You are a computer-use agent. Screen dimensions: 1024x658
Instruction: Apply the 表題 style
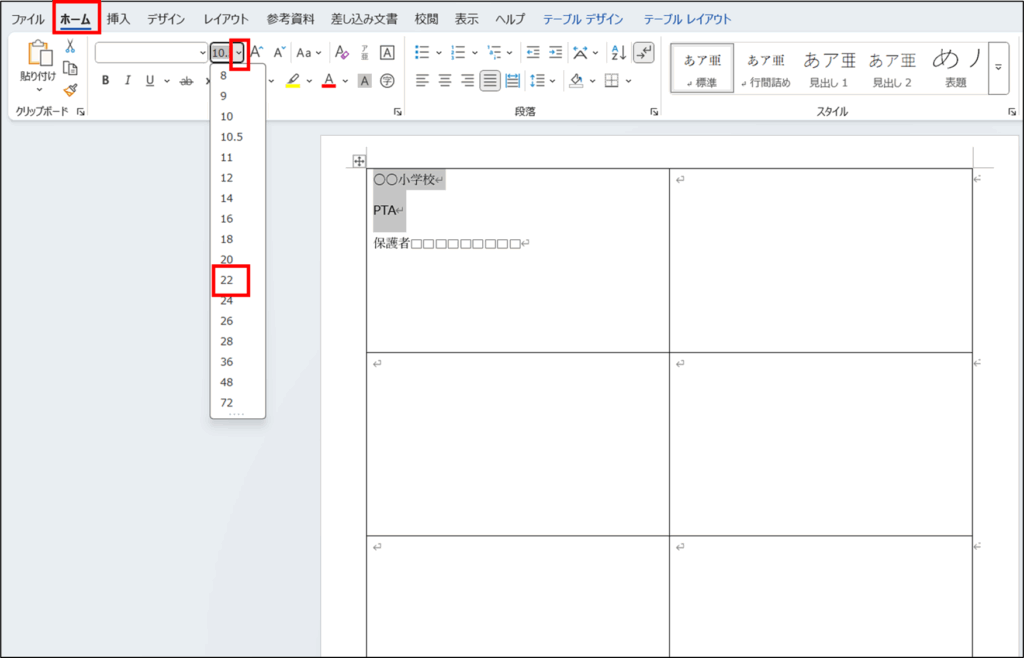[955, 68]
